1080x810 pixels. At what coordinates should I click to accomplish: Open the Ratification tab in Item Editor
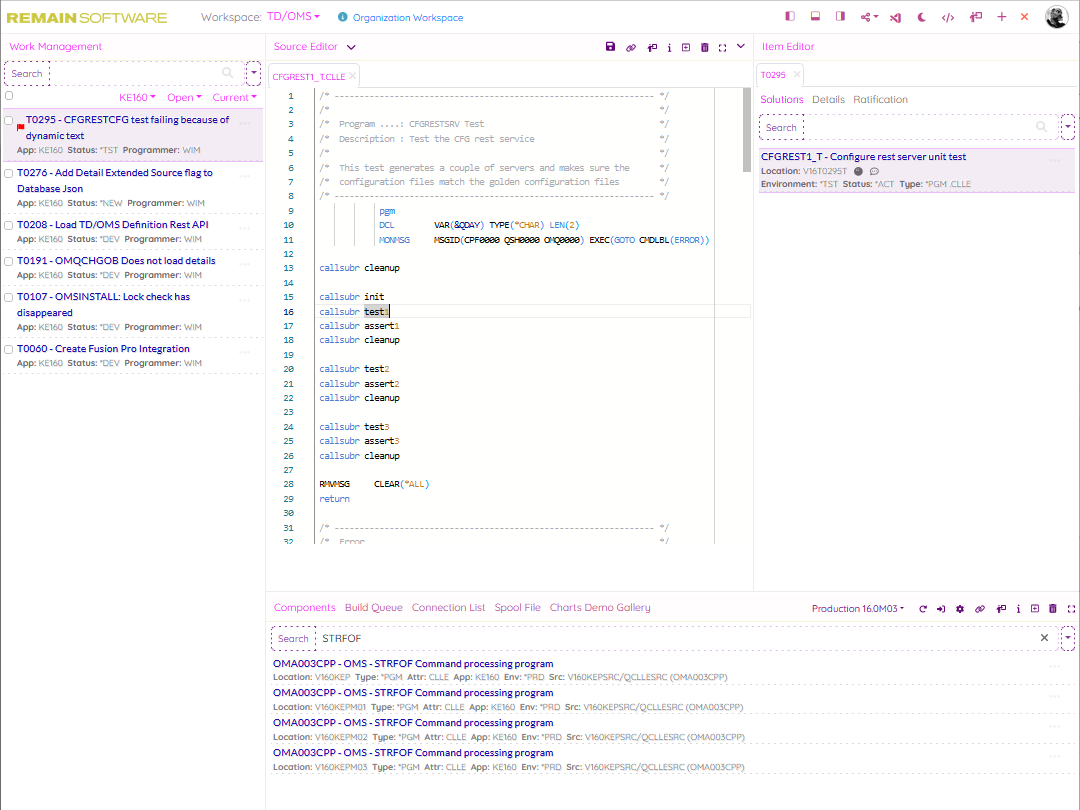(880, 100)
